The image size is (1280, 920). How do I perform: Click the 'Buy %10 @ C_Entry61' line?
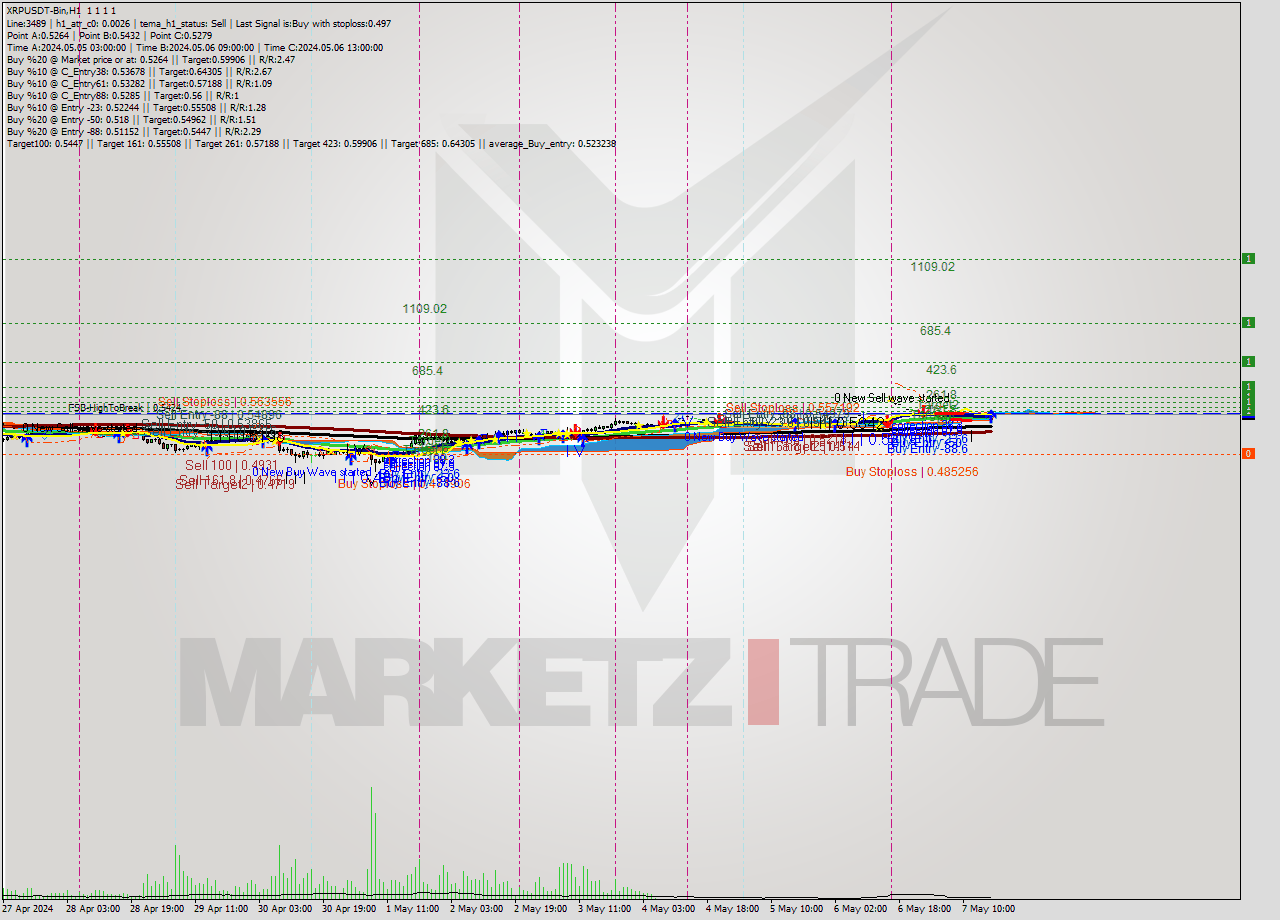pyautogui.click(x=139, y=83)
